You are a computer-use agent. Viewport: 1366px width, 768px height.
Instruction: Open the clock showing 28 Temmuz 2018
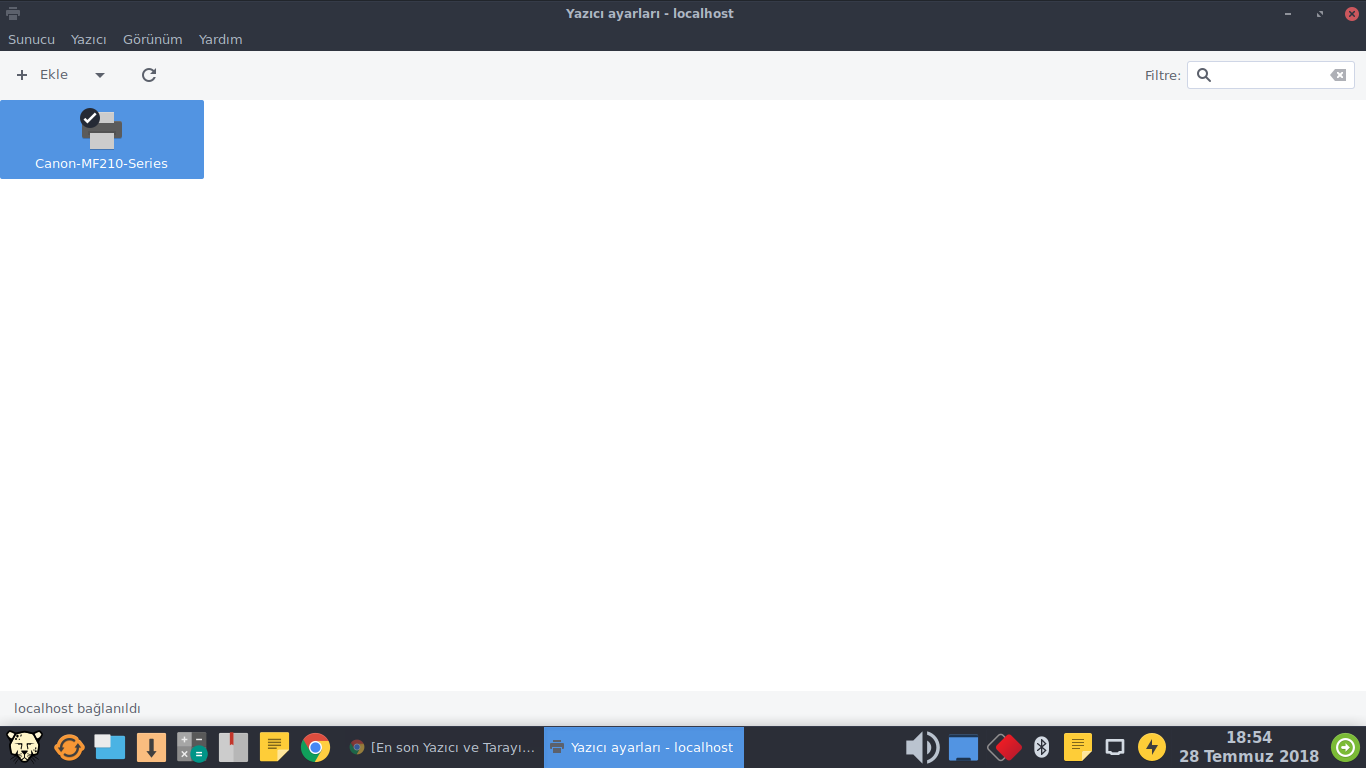[1248, 747]
